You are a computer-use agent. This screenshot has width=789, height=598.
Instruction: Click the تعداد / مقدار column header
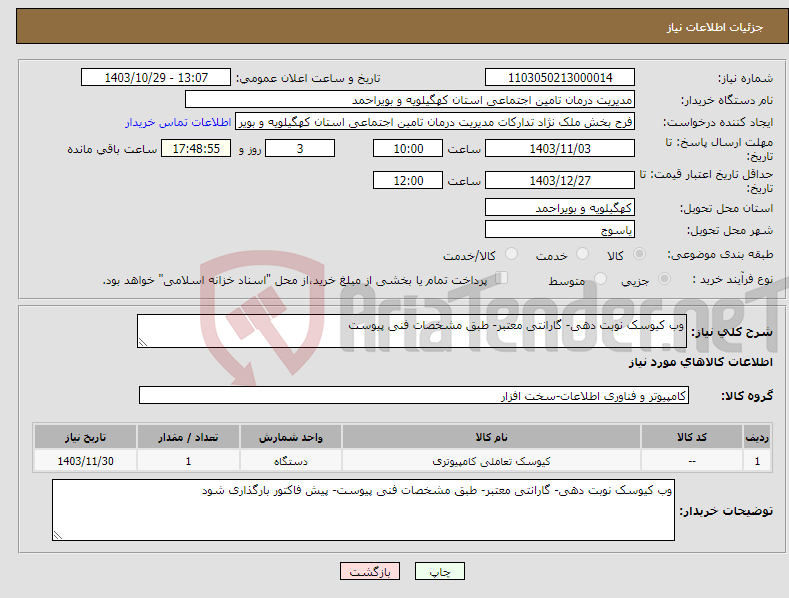pyautogui.click(x=188, y=437)
